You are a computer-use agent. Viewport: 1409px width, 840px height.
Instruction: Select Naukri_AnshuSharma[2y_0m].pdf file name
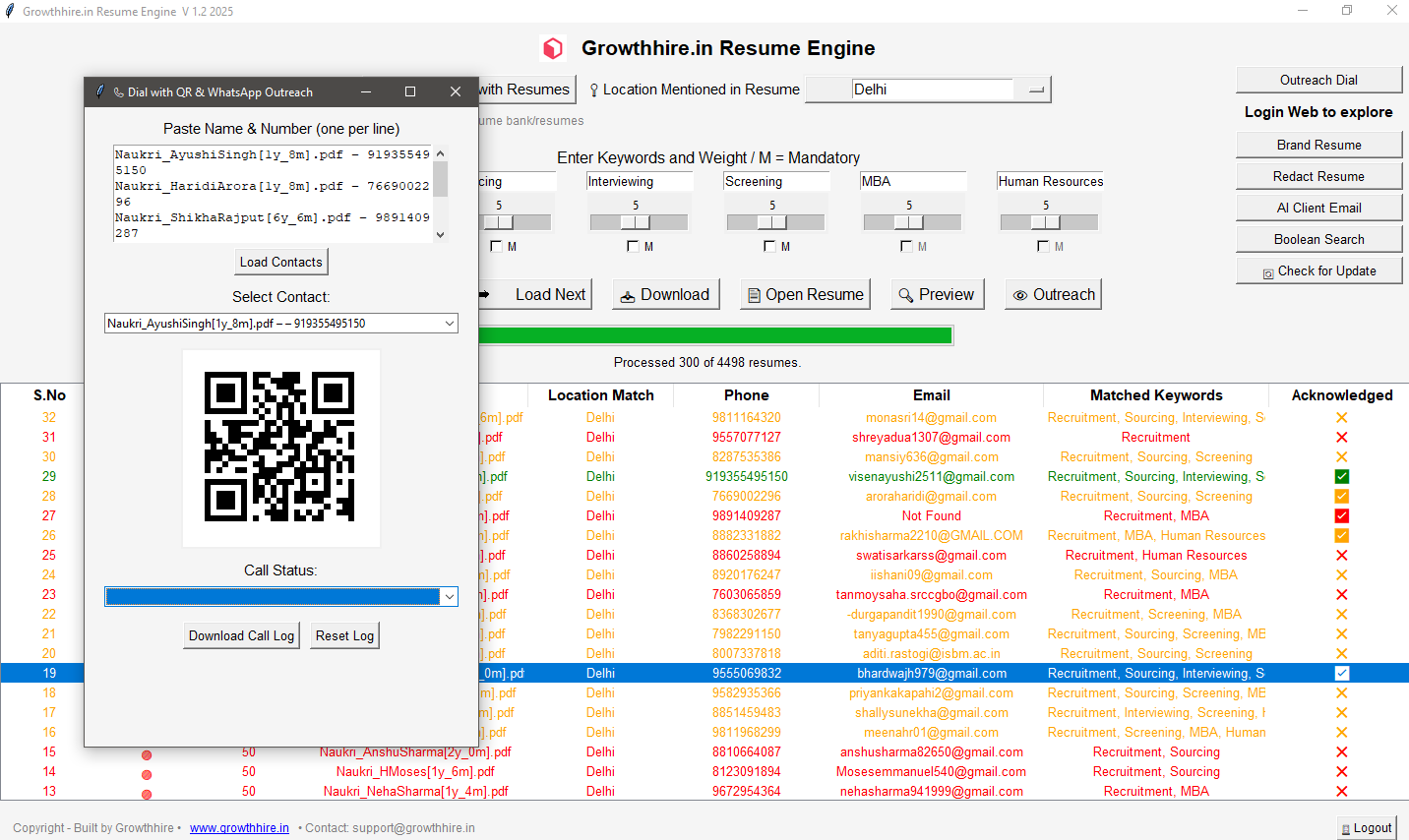coord(415,752)
